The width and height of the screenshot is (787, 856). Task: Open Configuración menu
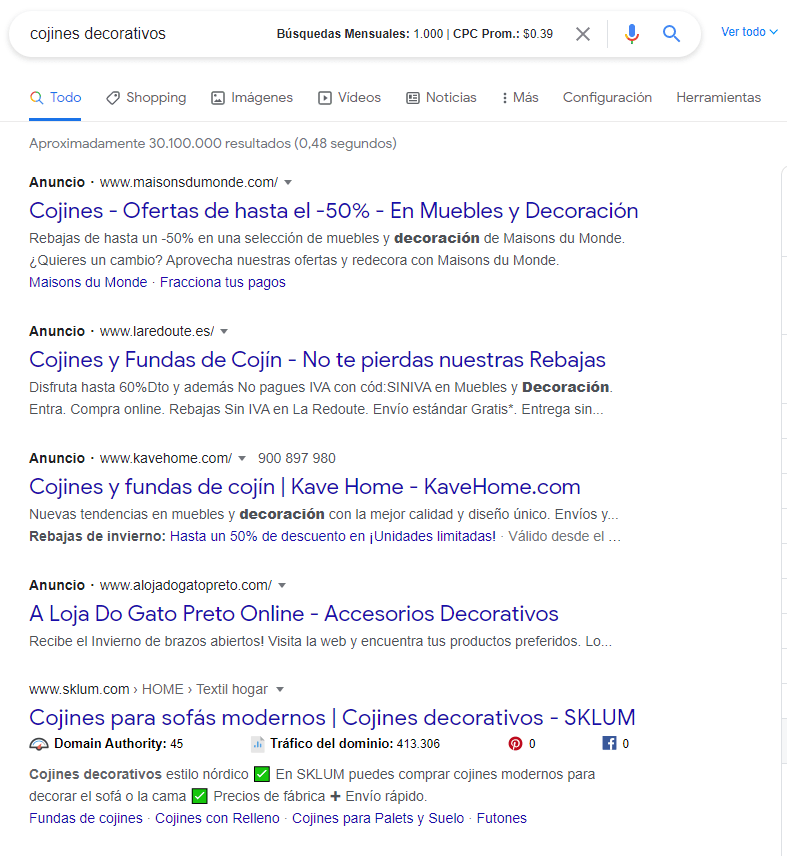[x=607, y=98]
